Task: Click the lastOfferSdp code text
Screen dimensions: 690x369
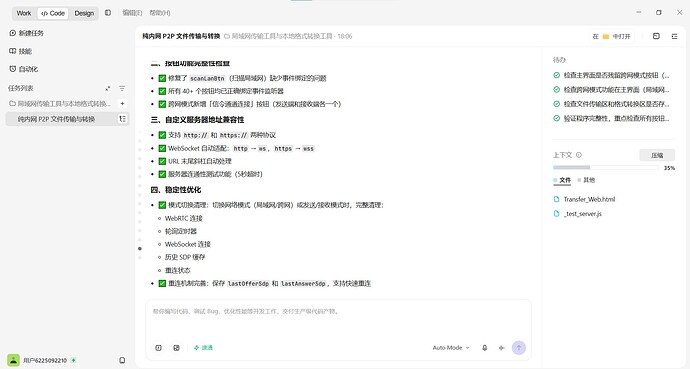Action: pos(248,284)
